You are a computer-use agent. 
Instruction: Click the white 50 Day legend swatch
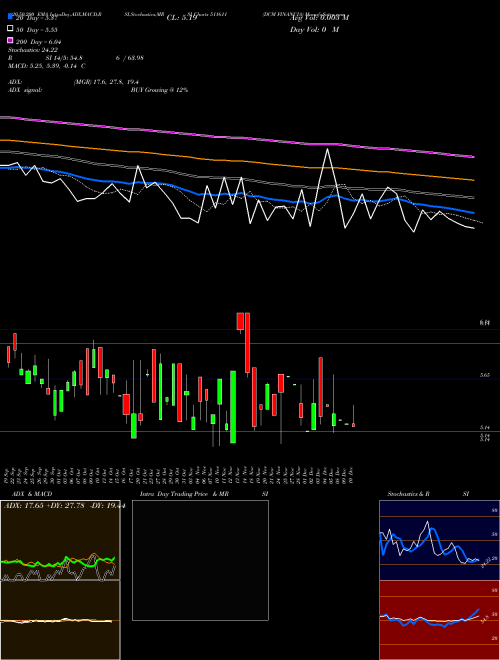(x=10, y=29)
